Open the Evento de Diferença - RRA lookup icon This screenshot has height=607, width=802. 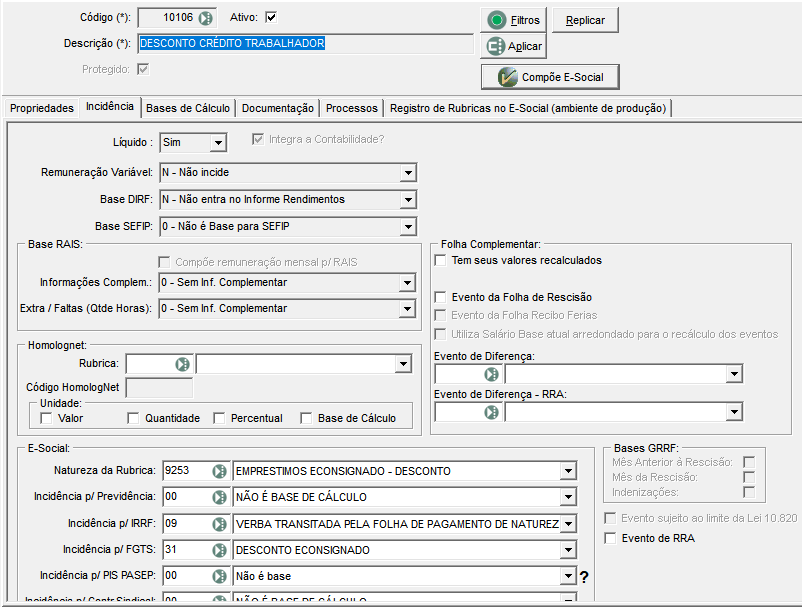[492, 412]
